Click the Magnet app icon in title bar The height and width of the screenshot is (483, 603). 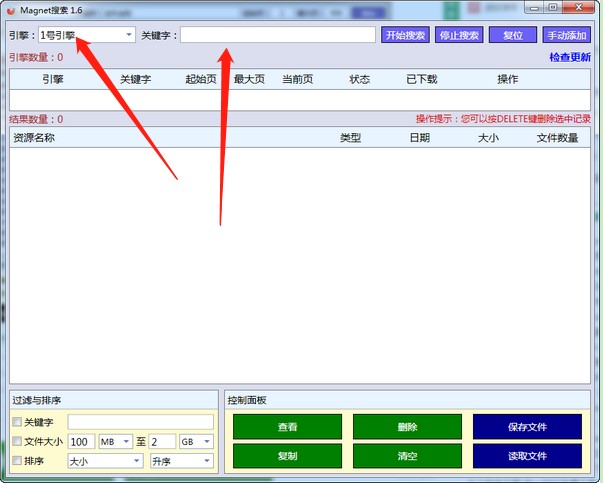pyautogui.click(x=10, y=10)
